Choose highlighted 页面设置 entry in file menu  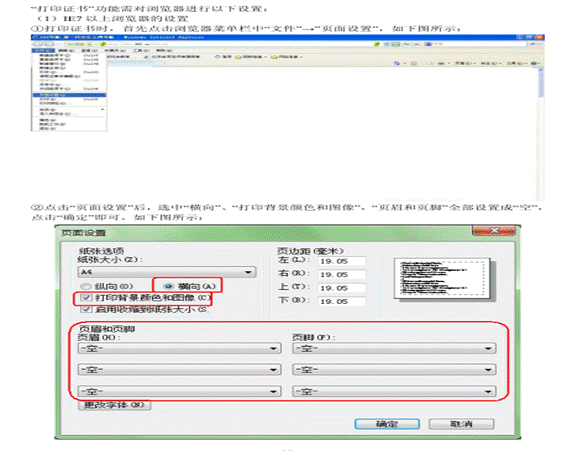(69, 95)
